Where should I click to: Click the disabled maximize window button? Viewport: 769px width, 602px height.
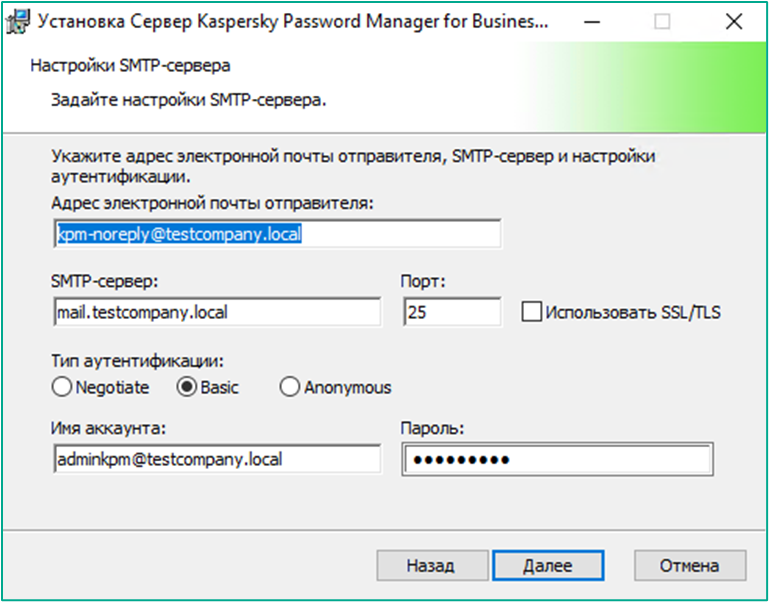662,22
